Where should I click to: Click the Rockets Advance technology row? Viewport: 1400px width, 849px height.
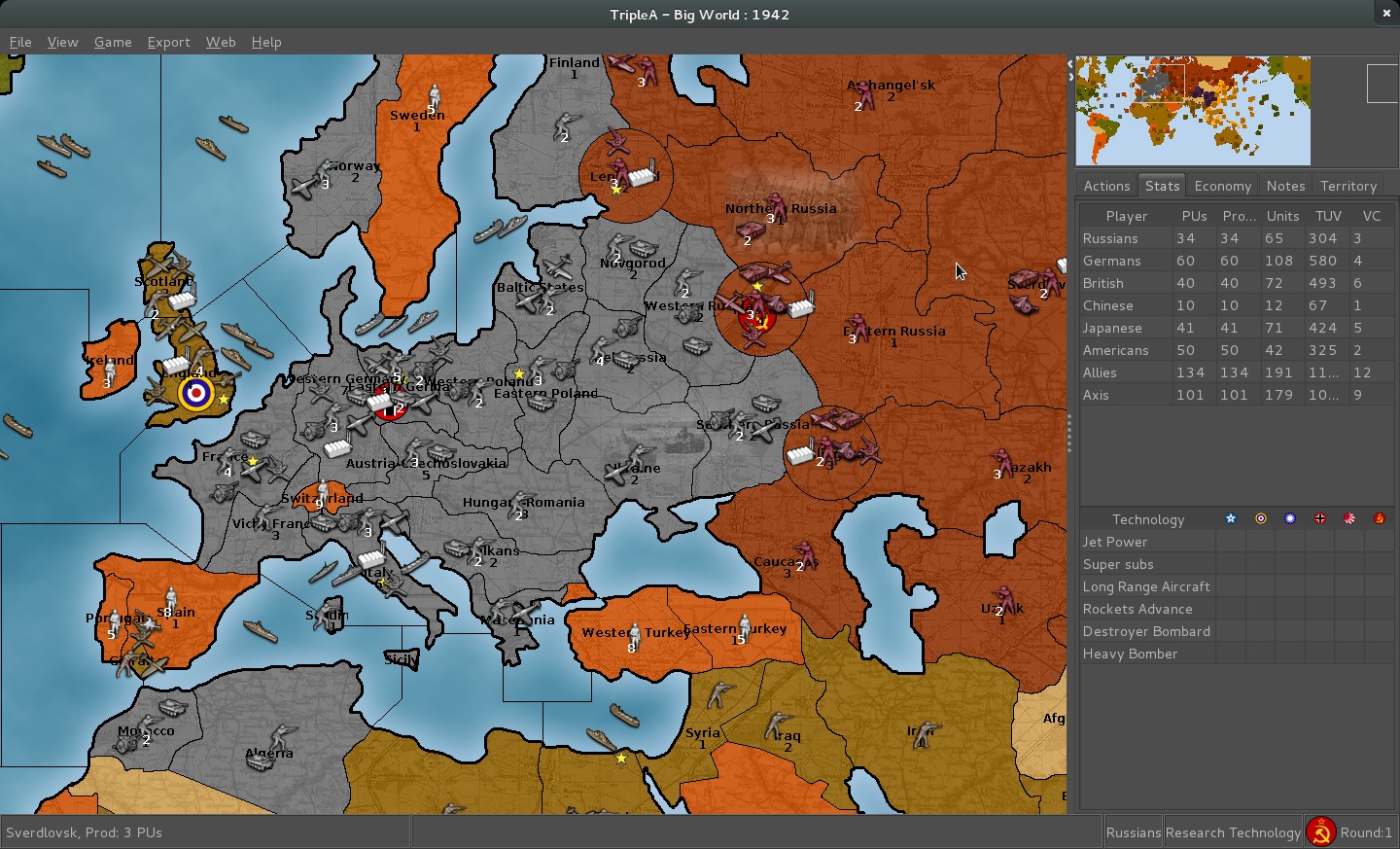[1237, 609]
